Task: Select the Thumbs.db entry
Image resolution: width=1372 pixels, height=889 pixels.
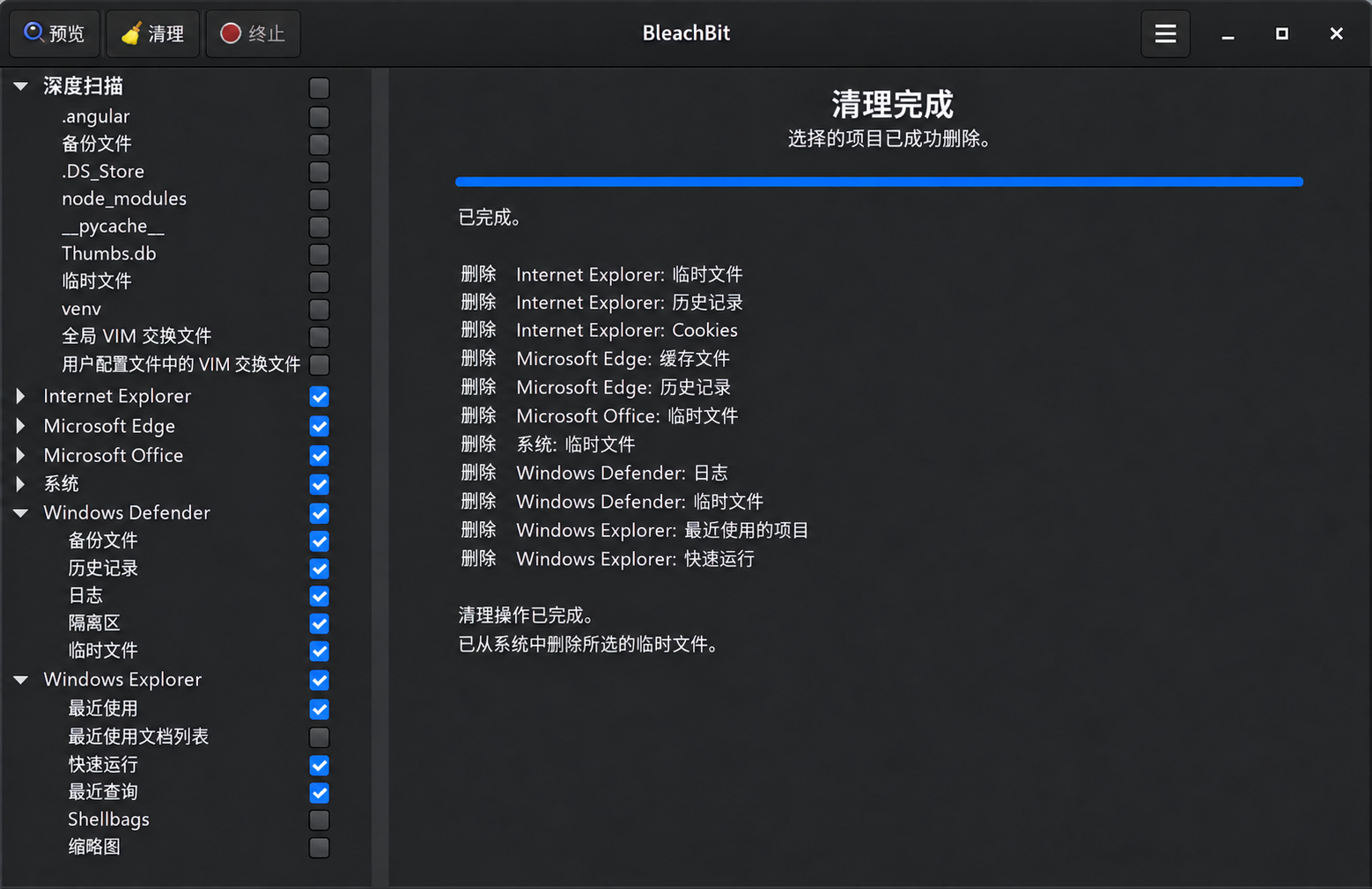Action: point(109,253)
